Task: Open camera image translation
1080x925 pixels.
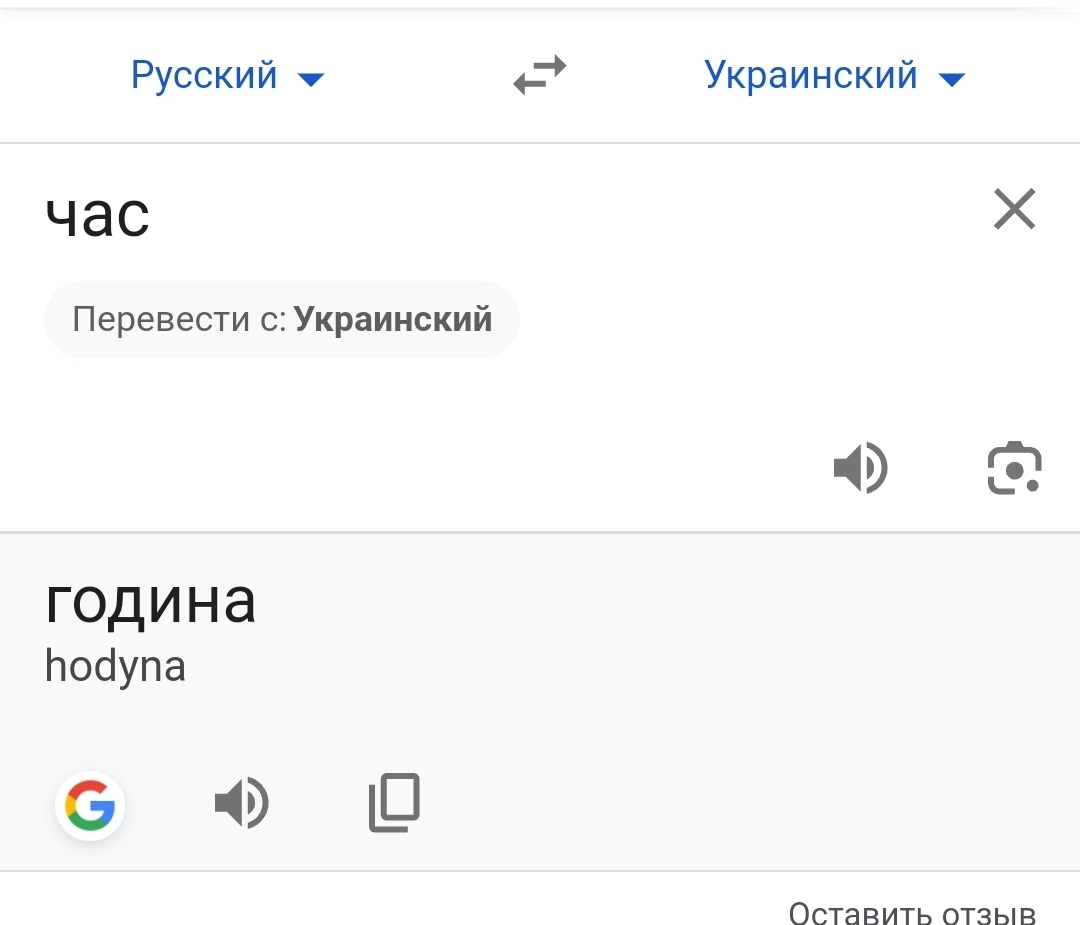Action: pyautogui.click(x=1014, y=468)
